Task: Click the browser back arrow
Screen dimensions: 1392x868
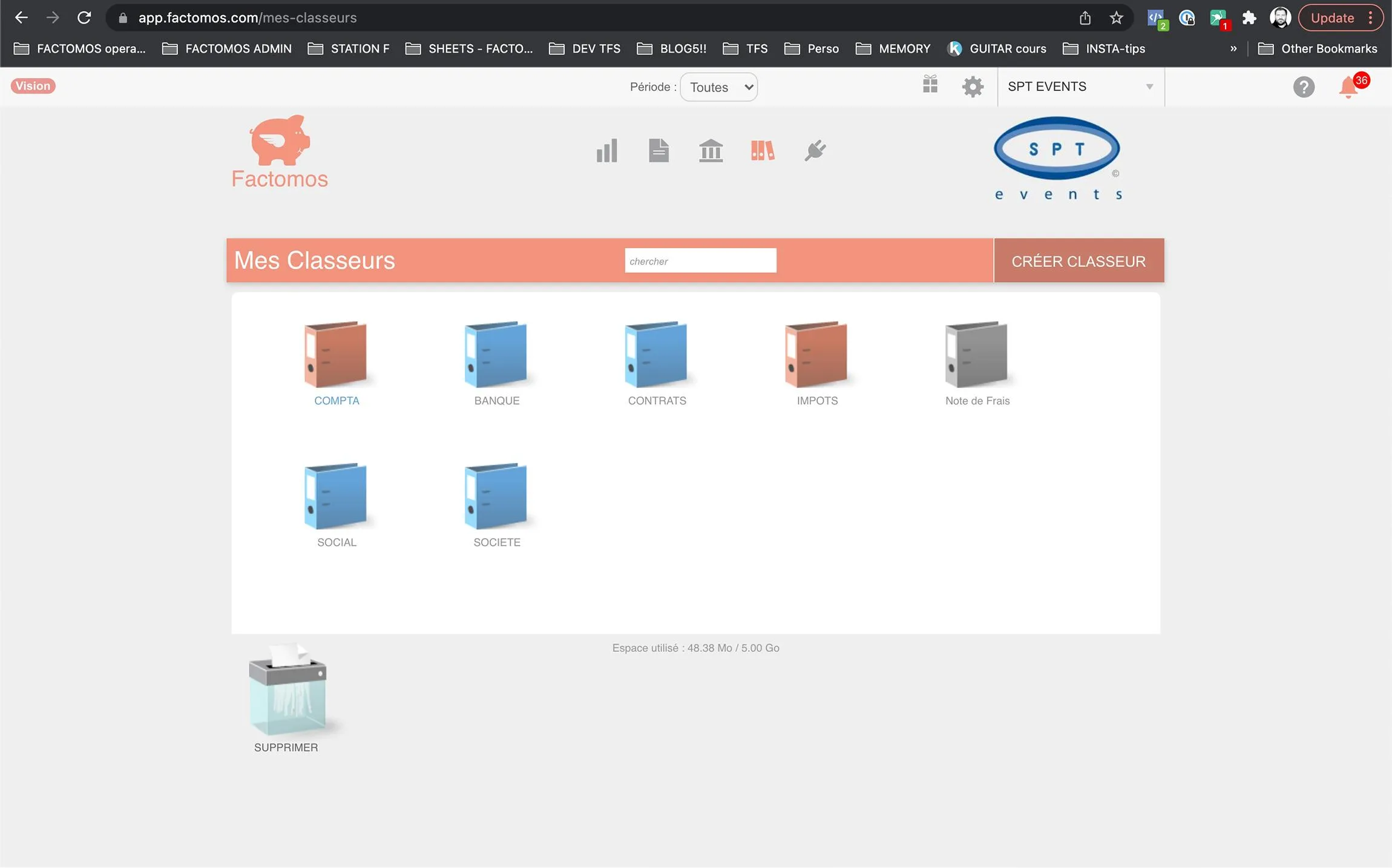Action: 21,18
